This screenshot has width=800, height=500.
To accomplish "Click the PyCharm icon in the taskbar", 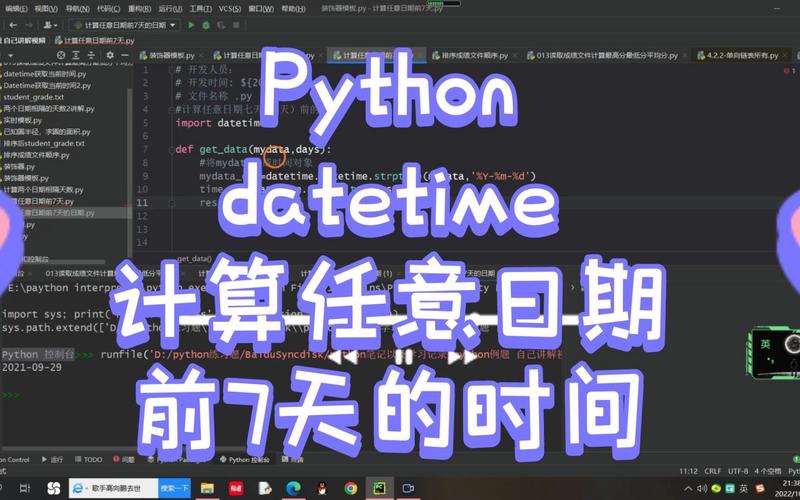I will (379, 488).
